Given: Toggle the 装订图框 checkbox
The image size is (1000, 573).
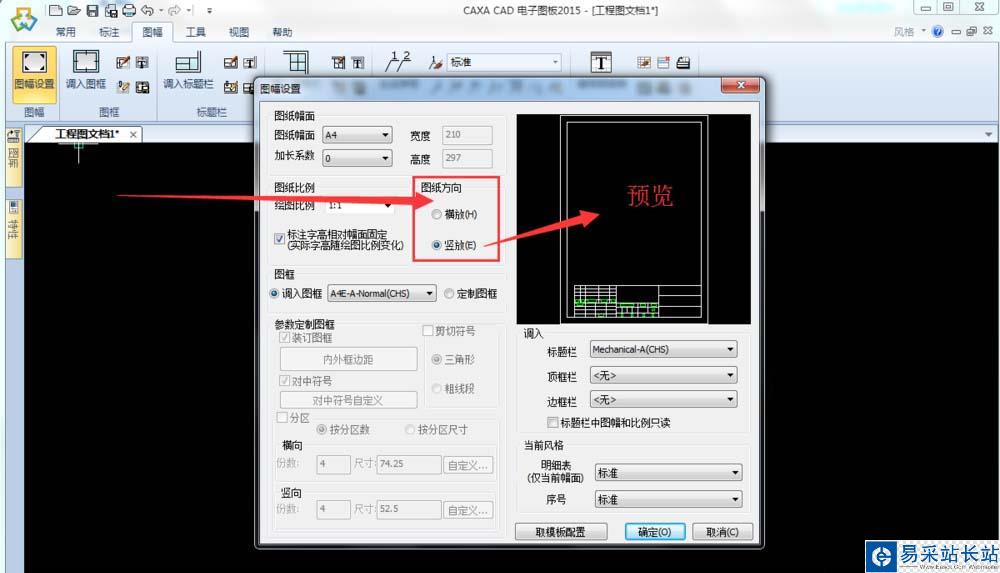Looking at the screenshot, I should pyautogui.click(x=284, y=338).
